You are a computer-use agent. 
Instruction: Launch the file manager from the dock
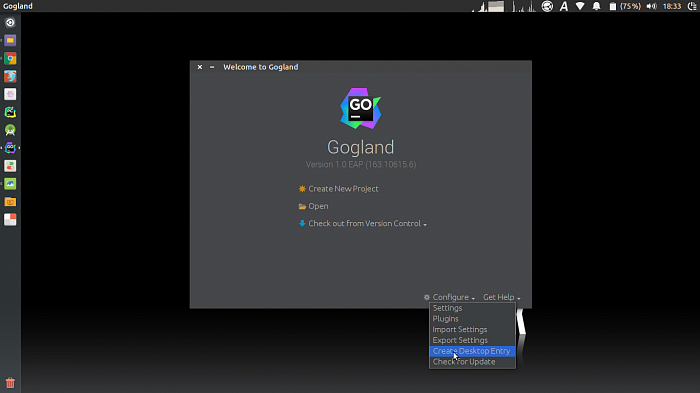pyautogui.click(x=10, y=41)
